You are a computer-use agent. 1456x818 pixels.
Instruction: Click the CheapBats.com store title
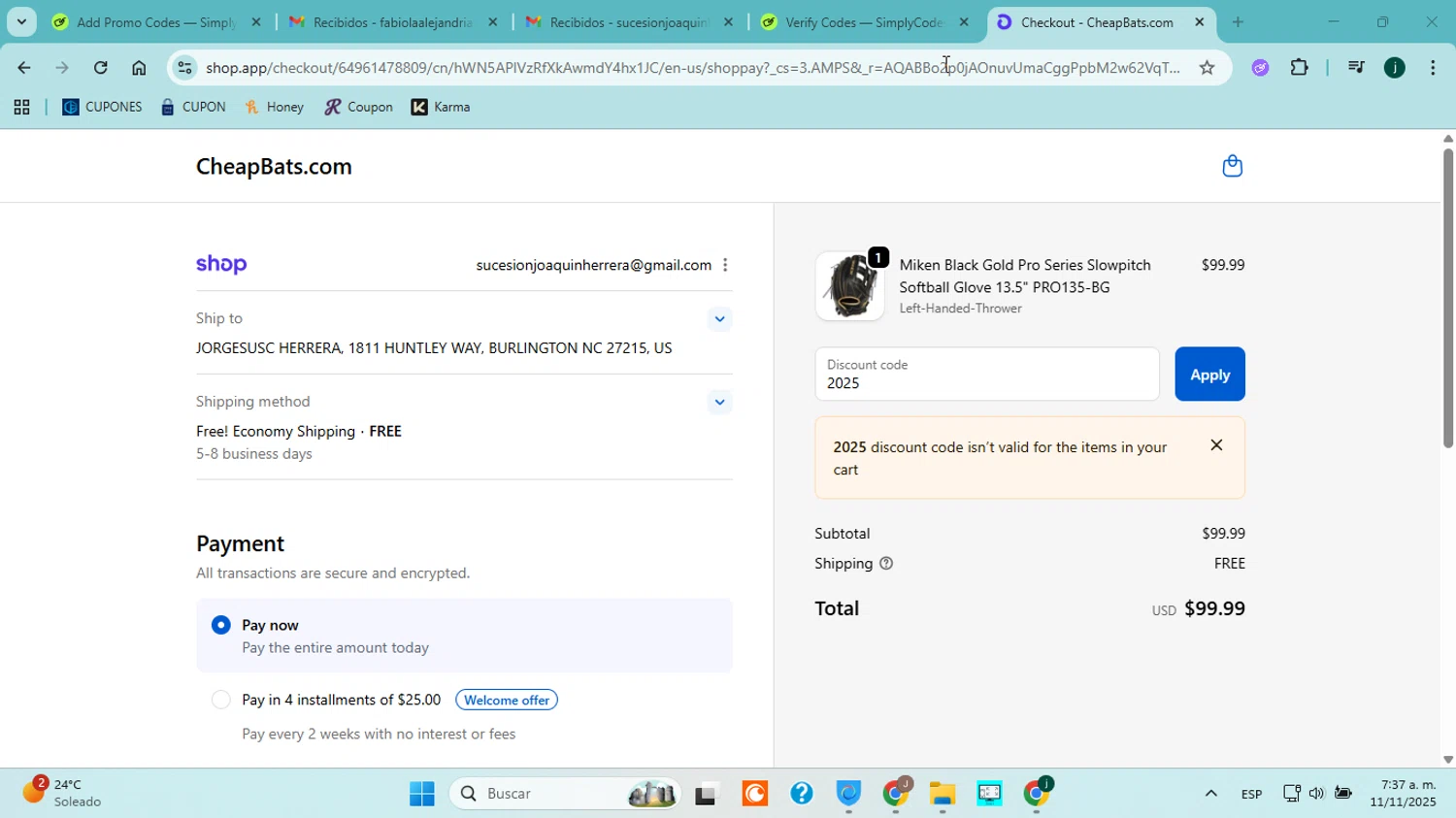[274, 167]
